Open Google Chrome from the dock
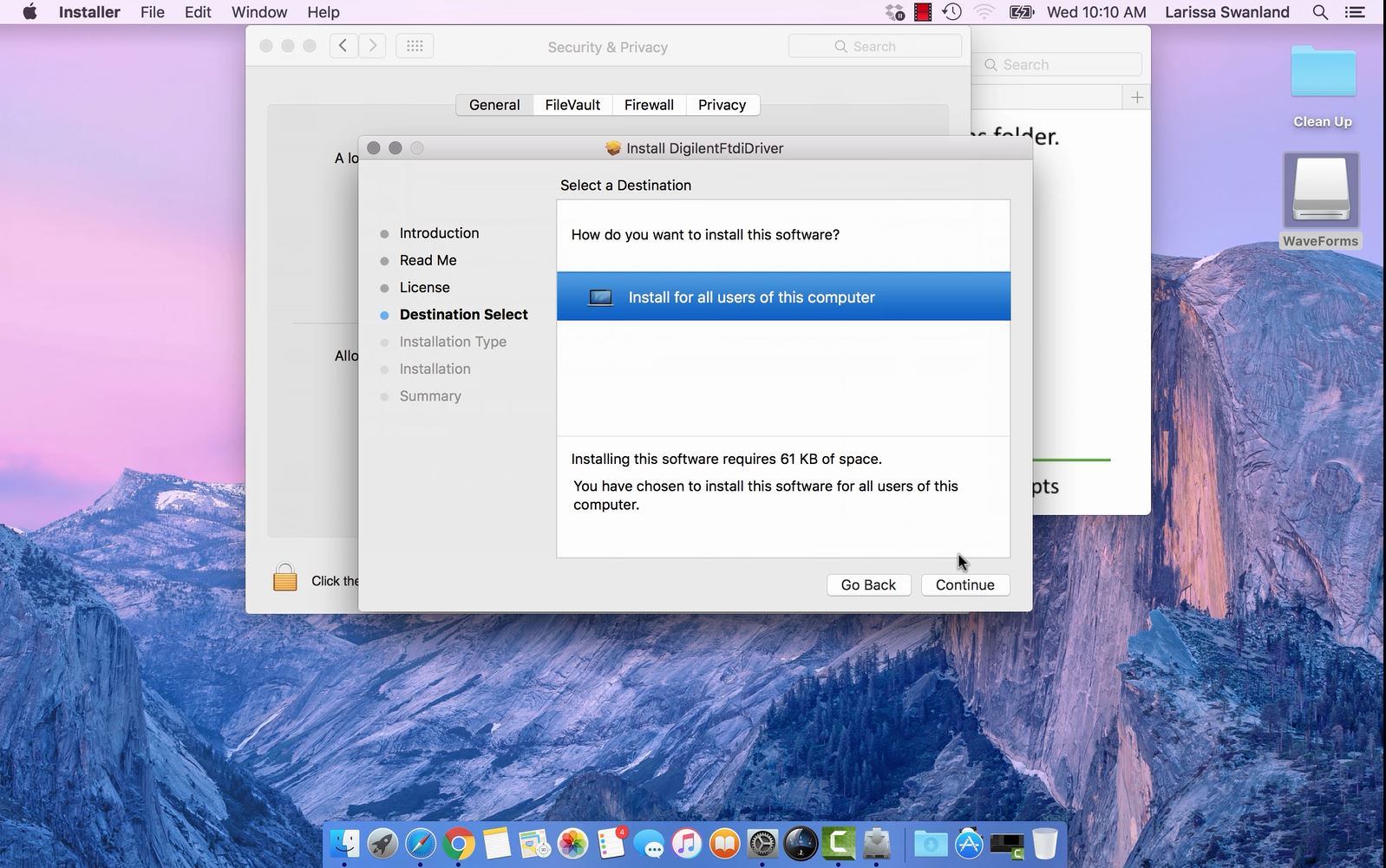The height and width of the screenshot is (868, 1386). (459, 843)
